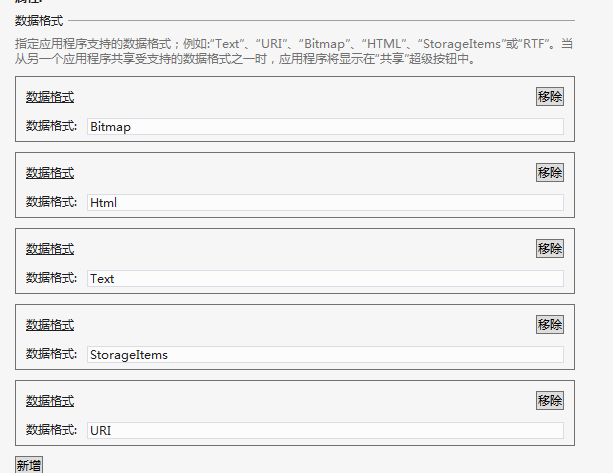Remove the Html data format entry
This screenshot has width=613, height=473.
point(550,172)
